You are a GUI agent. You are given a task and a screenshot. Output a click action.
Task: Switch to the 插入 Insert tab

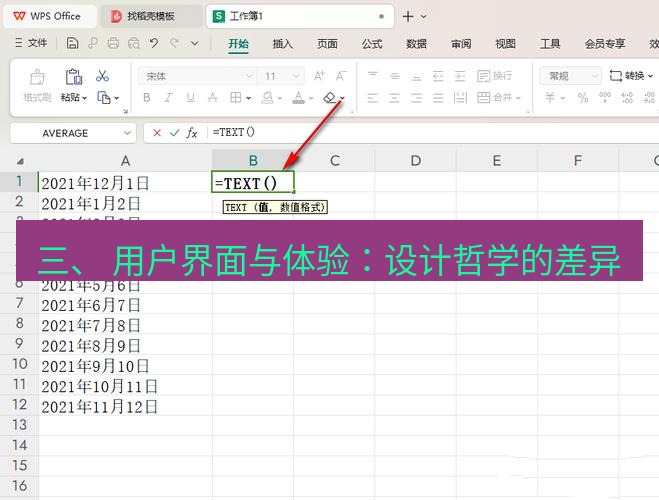(x=282, y=44)
